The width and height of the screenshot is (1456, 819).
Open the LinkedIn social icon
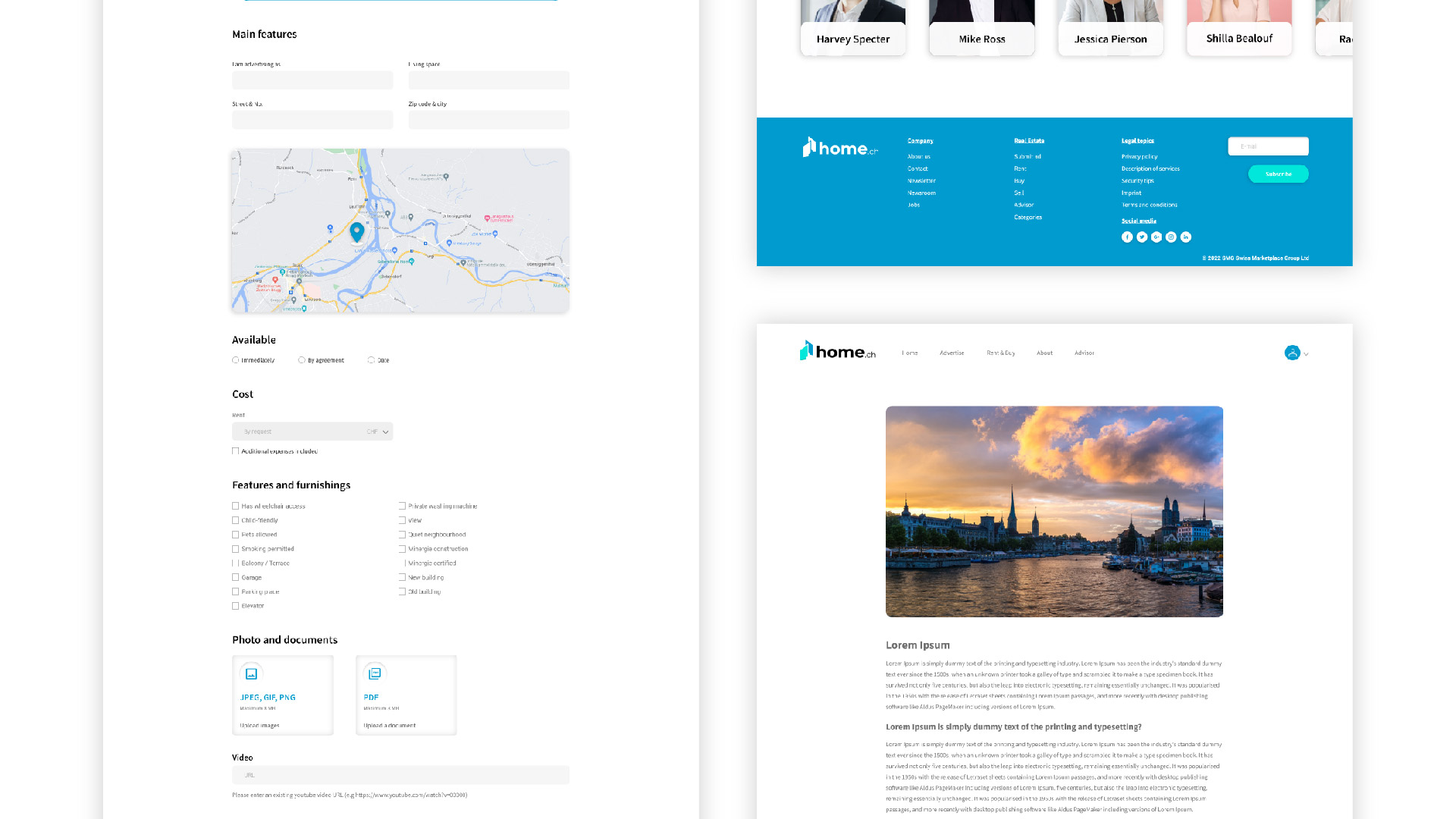pos(1186,237)
